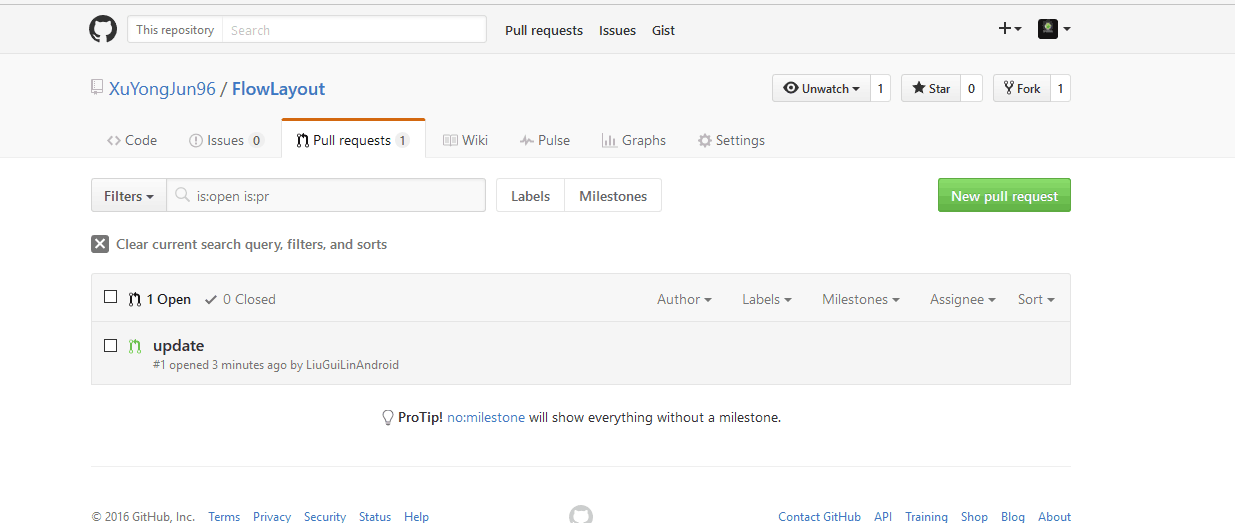
Task: Open the Help footer link
Action: click(x=416, y=517)
